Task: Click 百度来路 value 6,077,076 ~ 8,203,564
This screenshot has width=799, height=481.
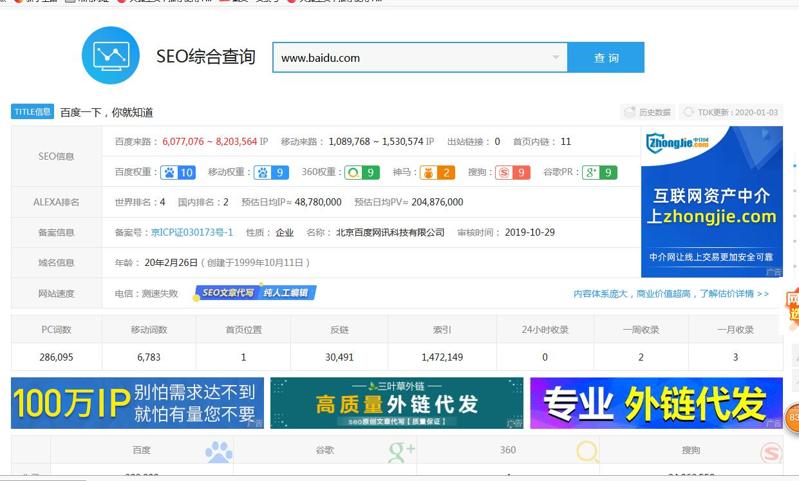Action: pos(209,142)
